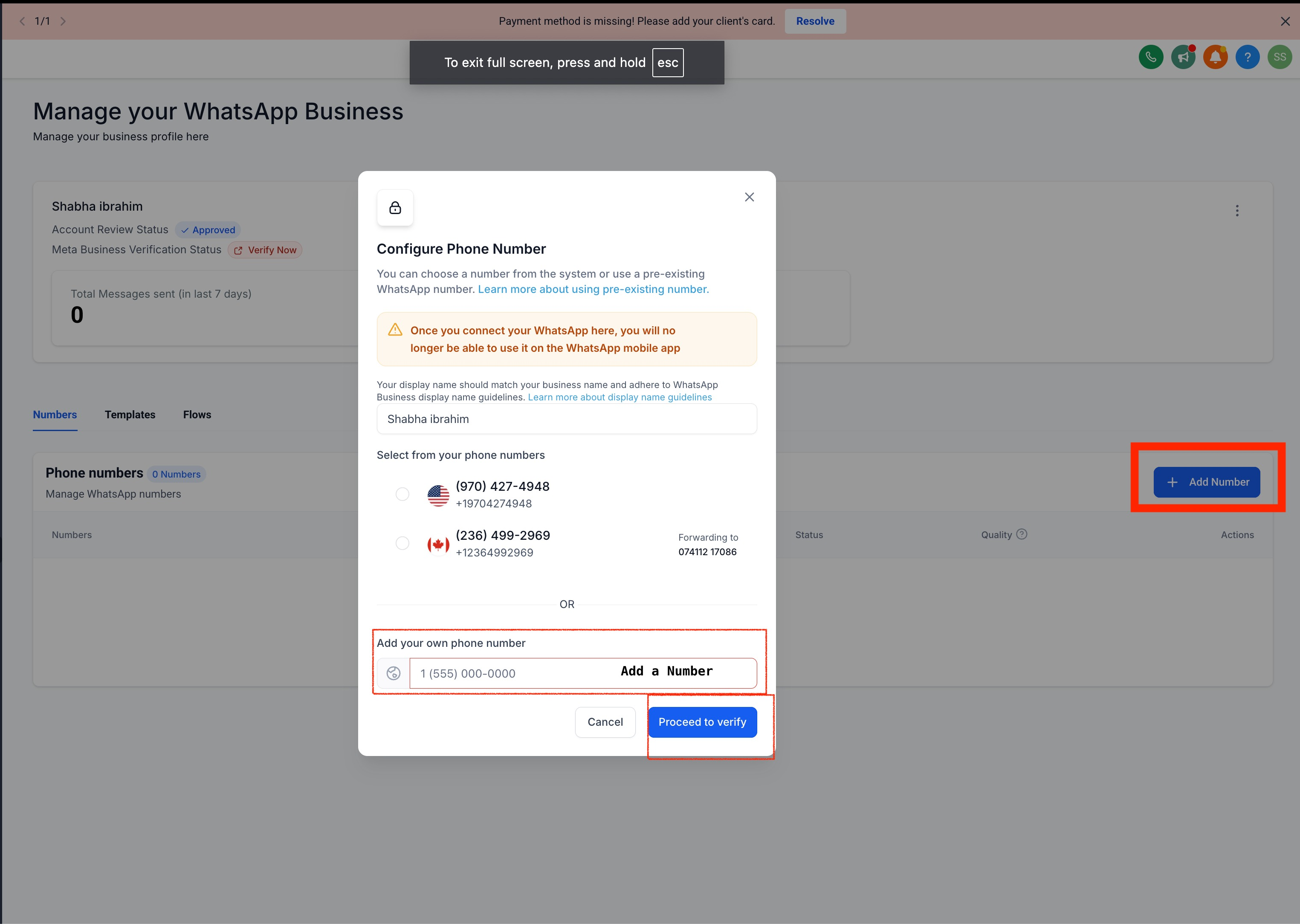This screenshot has width=1300, height=924.
Task: Switch to the Numbers tab
Action: 55,415
